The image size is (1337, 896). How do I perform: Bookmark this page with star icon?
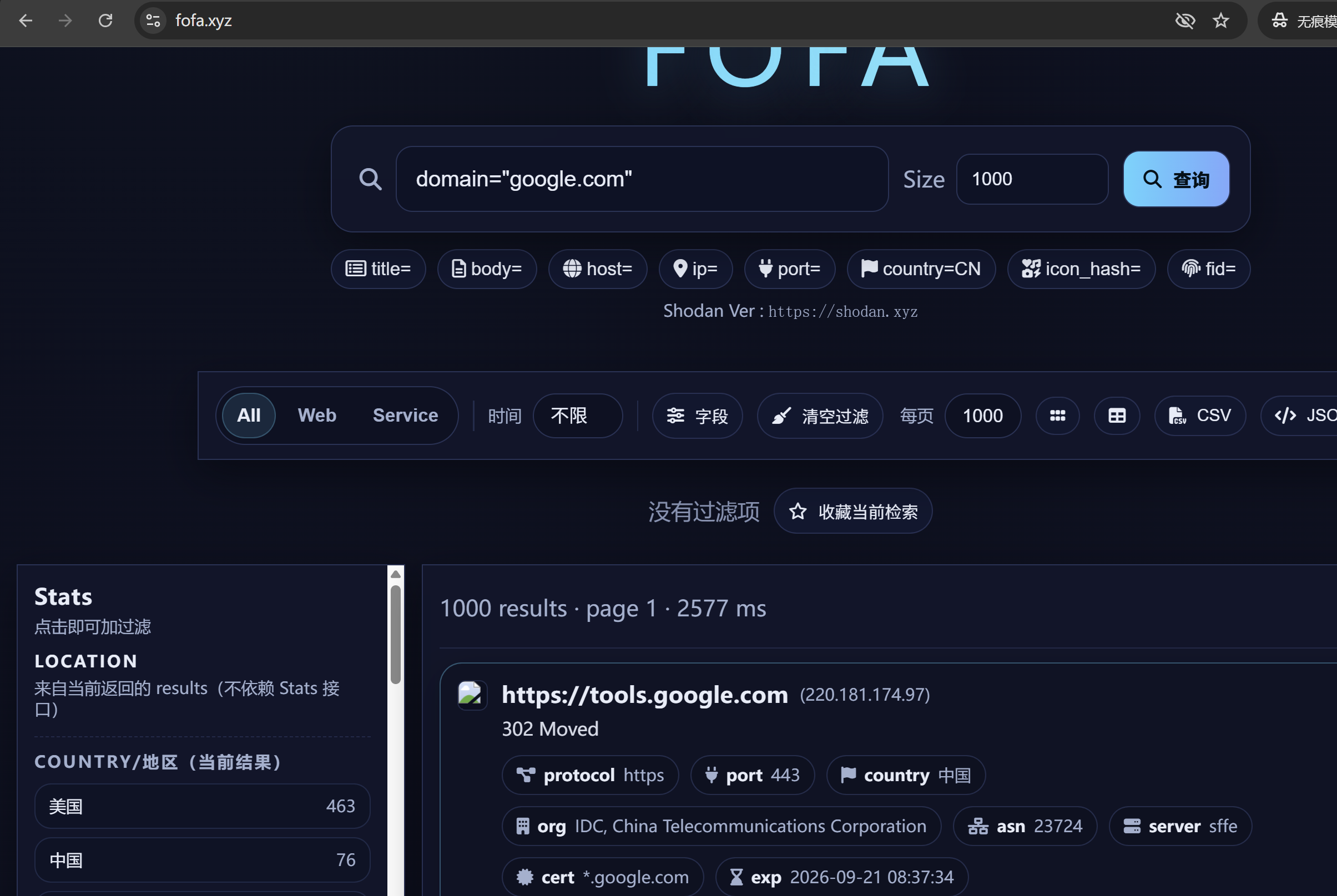[1220, 21]
